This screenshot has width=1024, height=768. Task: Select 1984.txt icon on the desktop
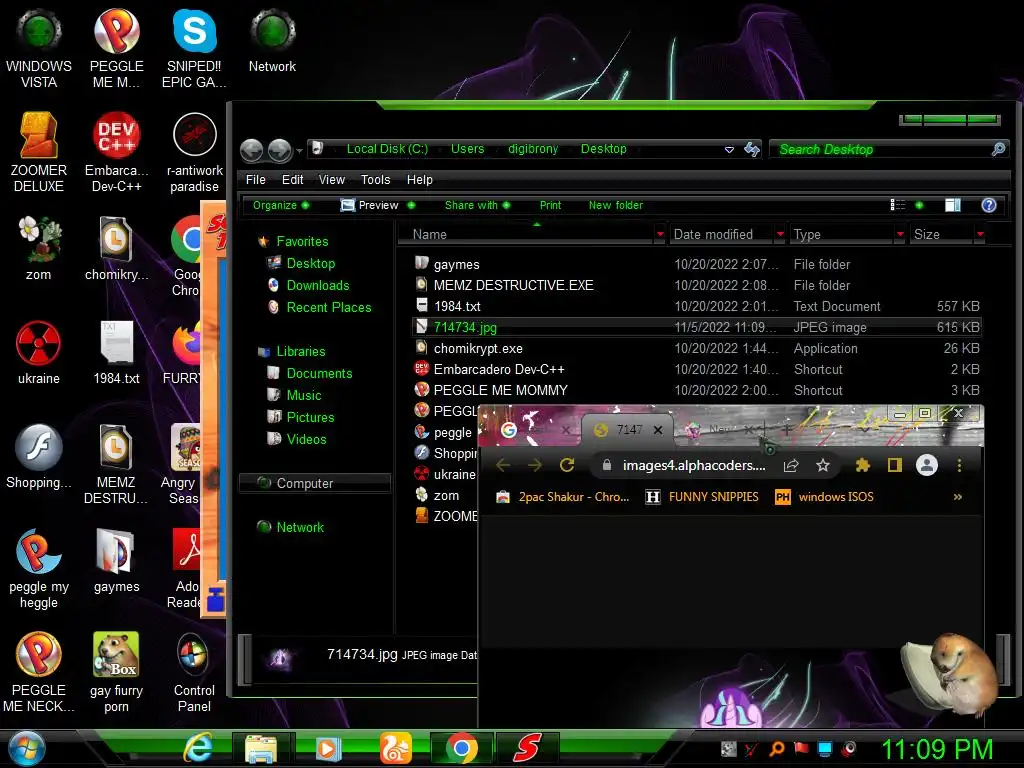pyautogui.click(x=116, y=353)
